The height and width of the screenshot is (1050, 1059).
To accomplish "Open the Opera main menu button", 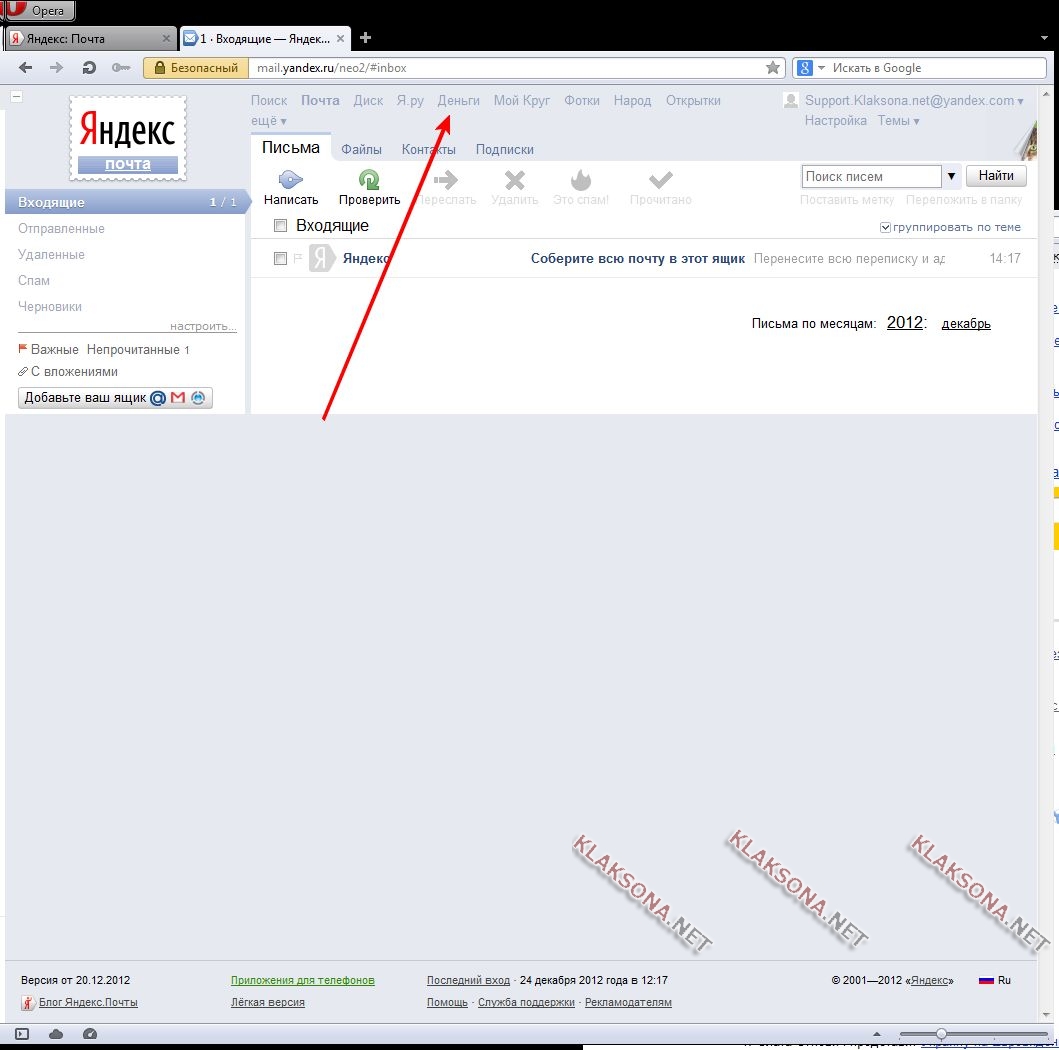I will [39, 10].
